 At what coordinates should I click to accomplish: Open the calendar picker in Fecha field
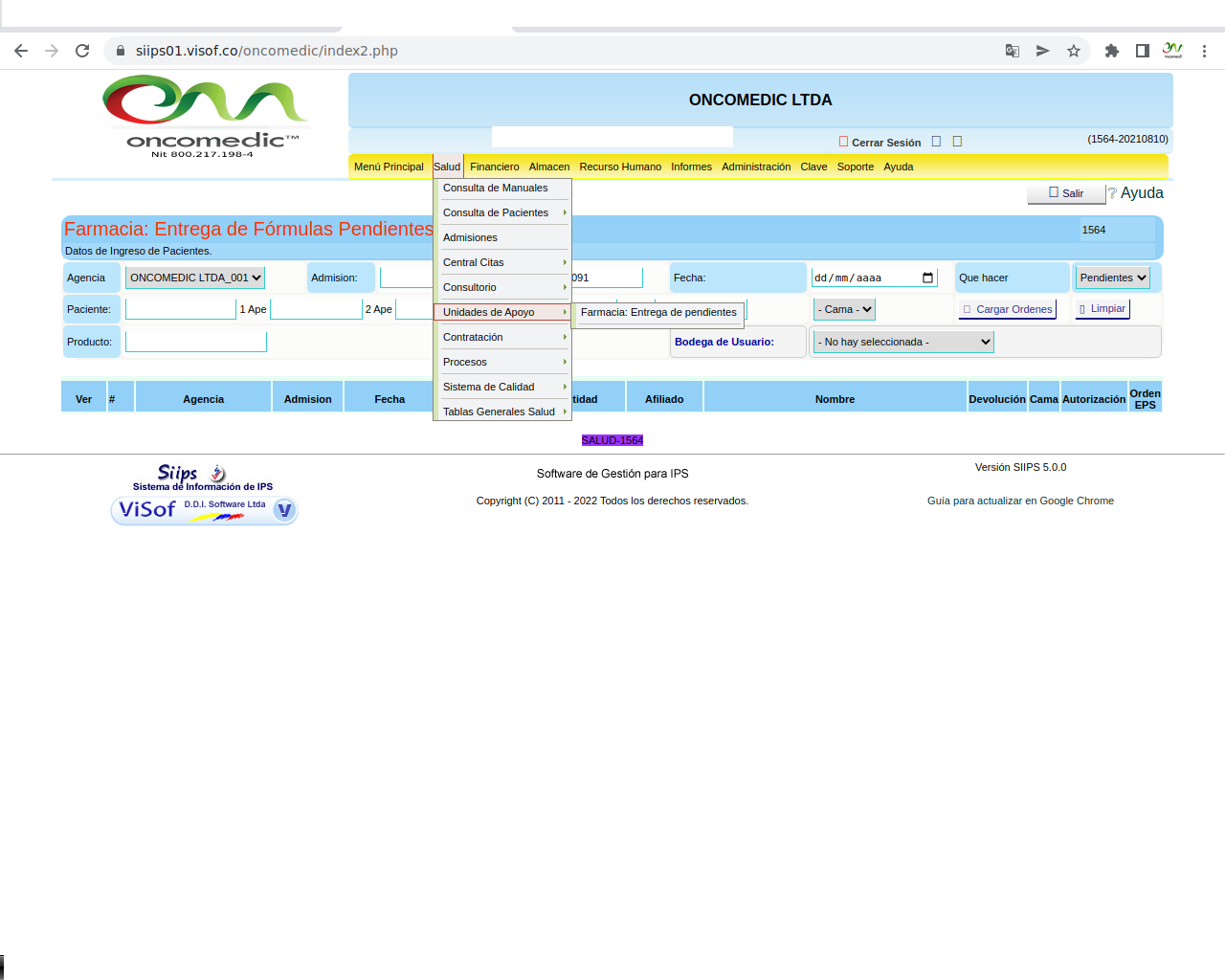[x=927, y=278]
